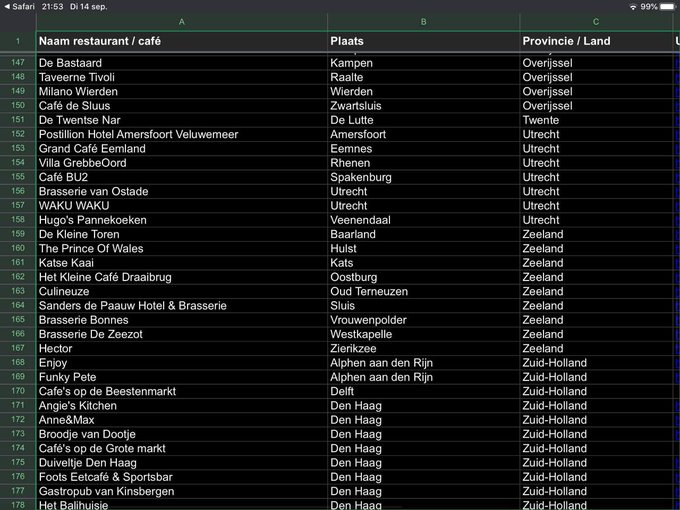Tap the Safari back link in status bar
680x510 pixels.
pyautogui.click(x=20, y=7)
